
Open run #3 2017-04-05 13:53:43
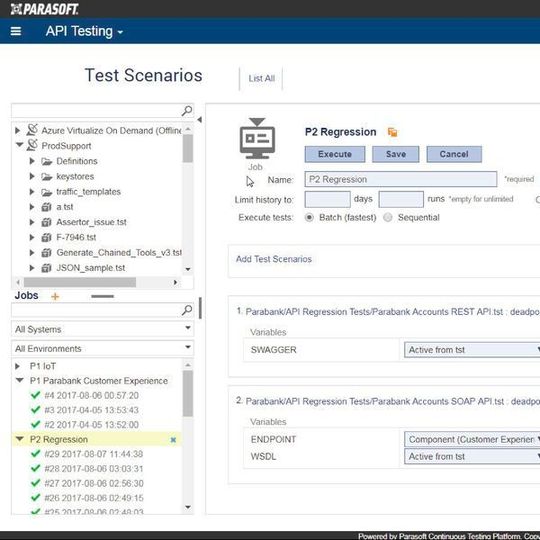coord(91,410)
